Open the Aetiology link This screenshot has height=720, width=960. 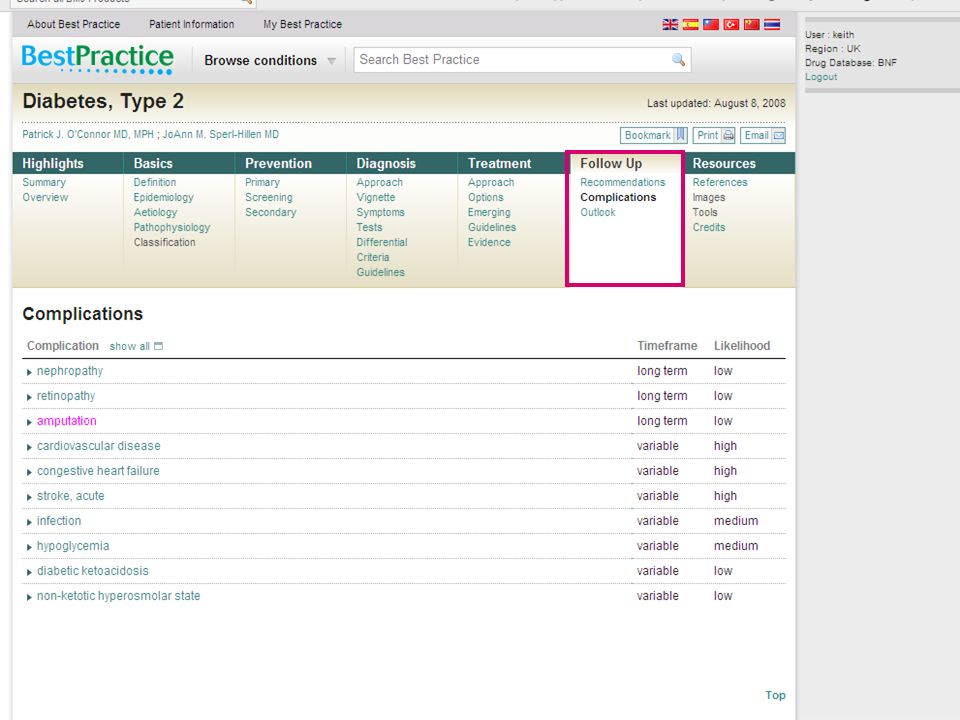156,212
